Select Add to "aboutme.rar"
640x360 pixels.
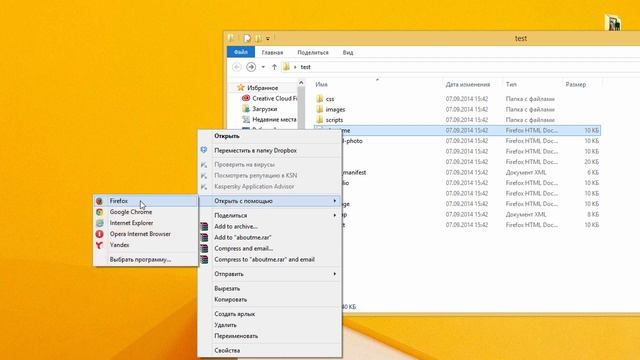(x=270, y=237)
